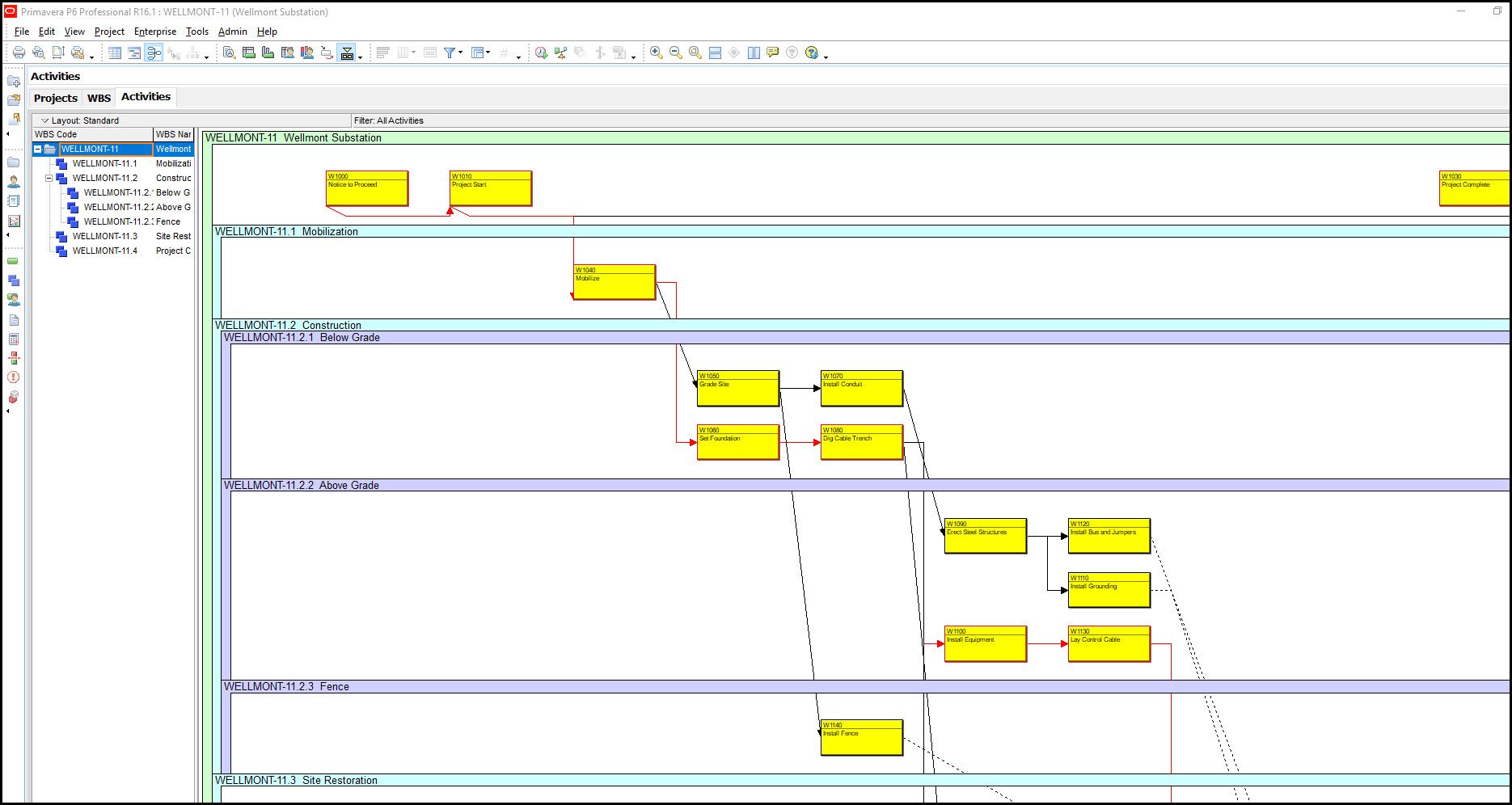Show Activity Usage Spreadsheet icon
1512x805 pixels.
coord(249,53)
